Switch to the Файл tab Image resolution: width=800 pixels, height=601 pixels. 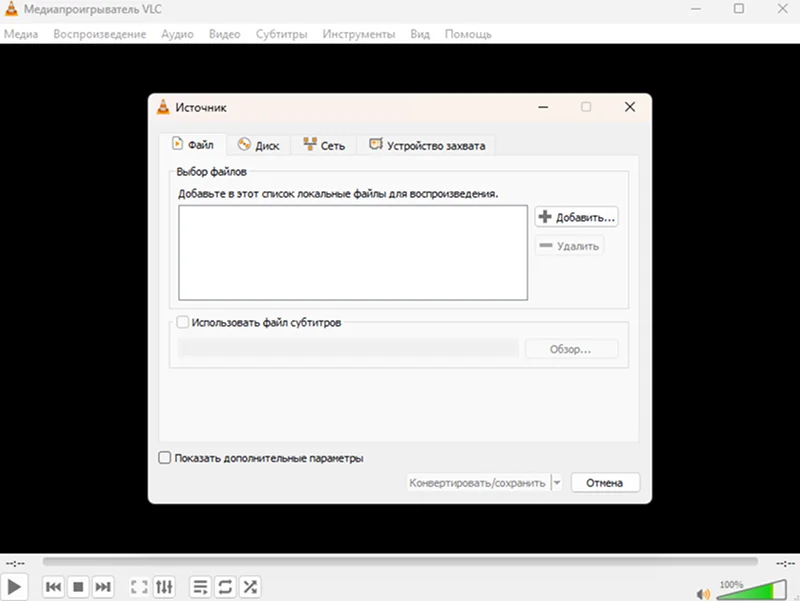point(193,145)
